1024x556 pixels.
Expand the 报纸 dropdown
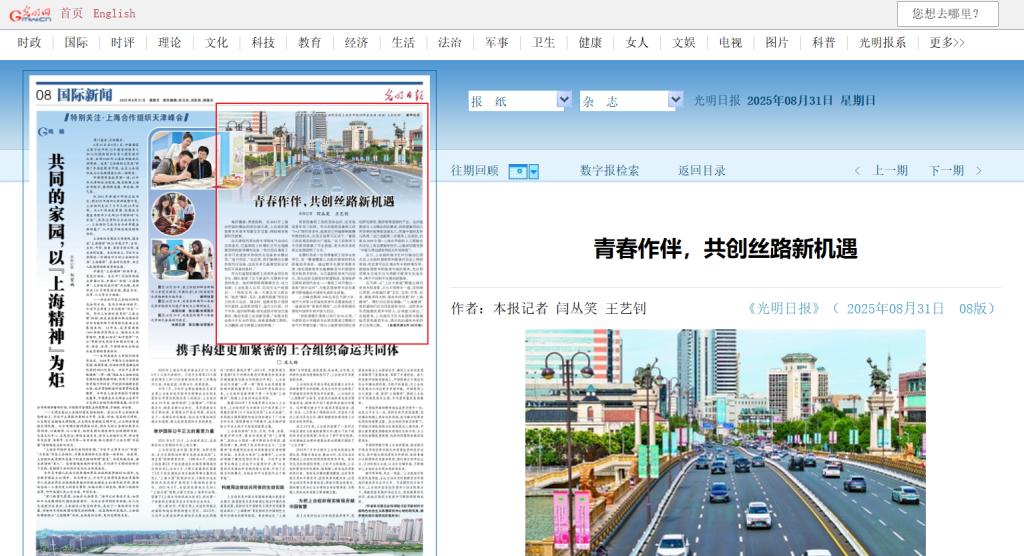[563, 101]
